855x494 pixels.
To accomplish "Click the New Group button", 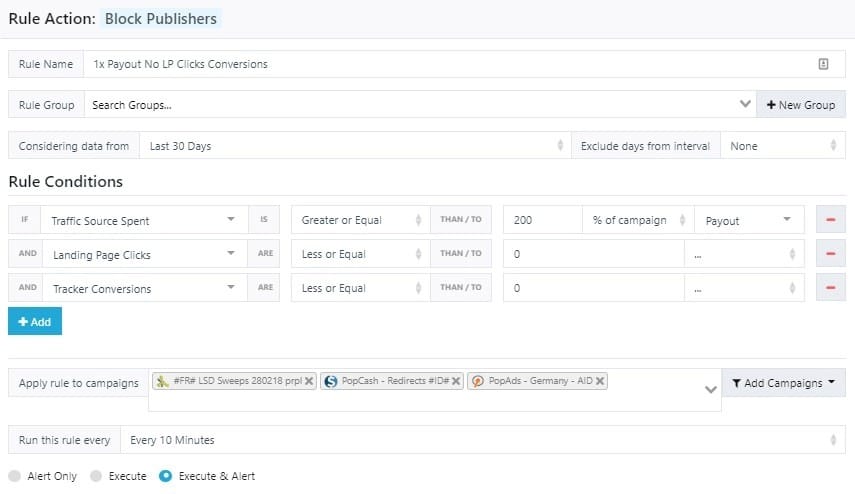I will [800, 105].
